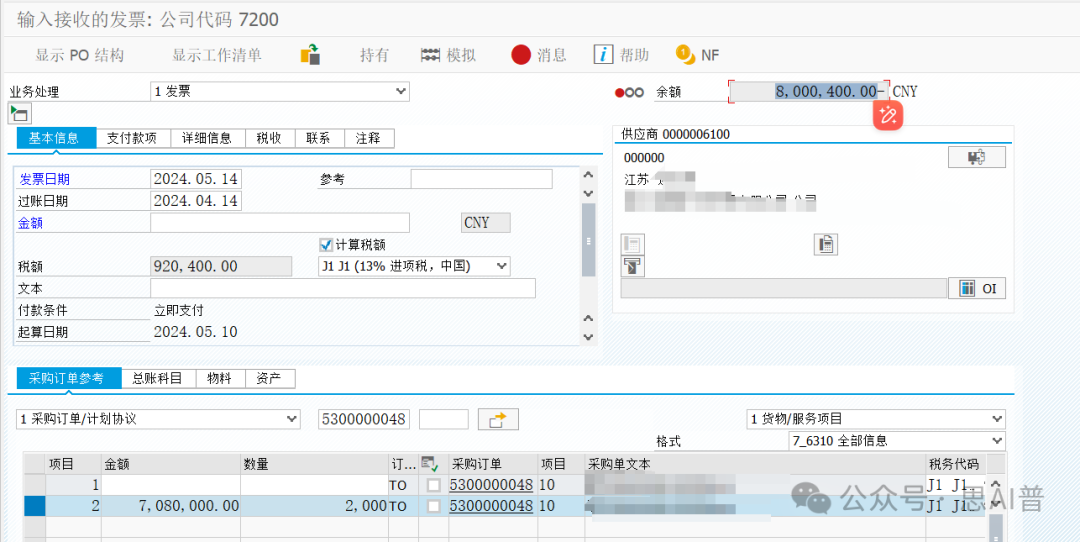Check the selection box in item row 1
Screen dimensions: 1080x542
[x=434, y=485]
